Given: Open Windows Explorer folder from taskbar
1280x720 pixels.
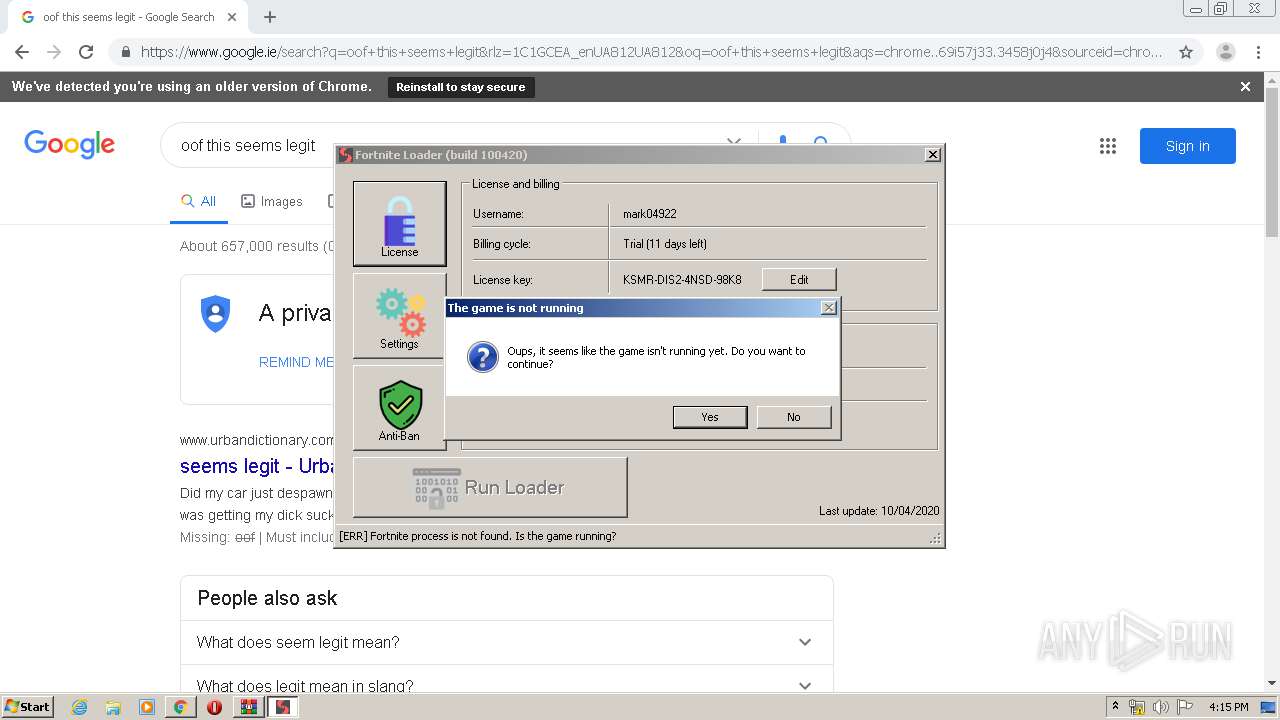Looking at the screenshot, I should coord(113,707).
